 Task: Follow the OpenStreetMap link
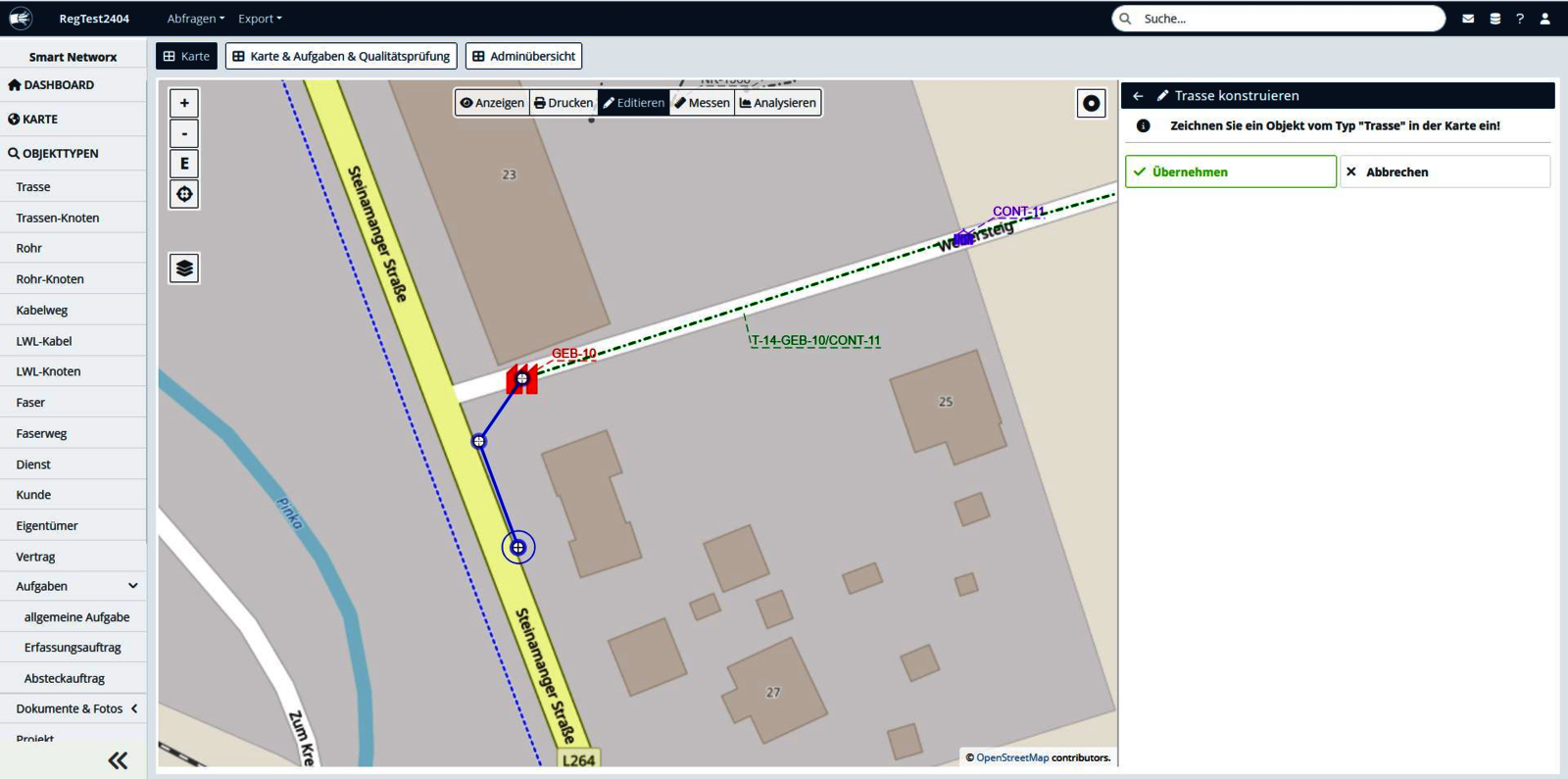[1012, 757]
